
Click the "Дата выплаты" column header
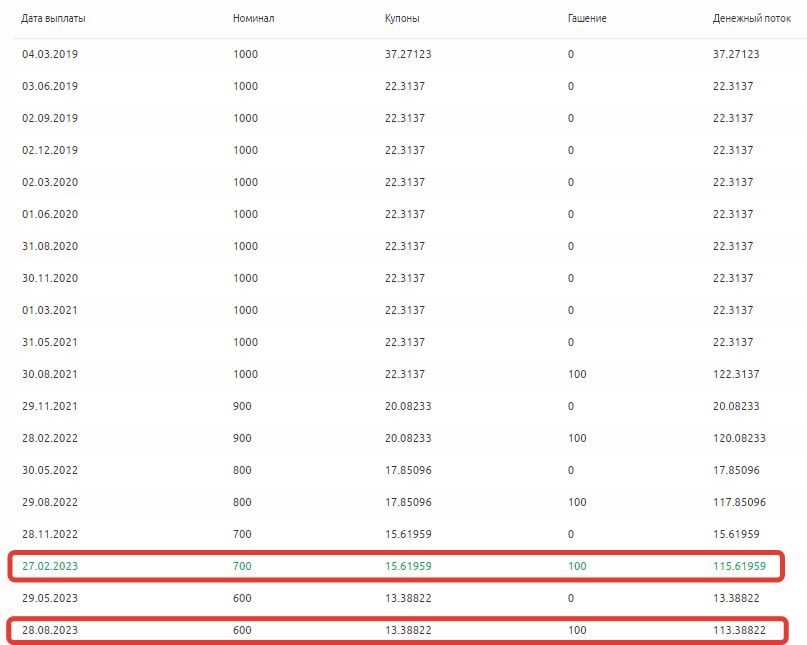pyautogui.click(x=54, y=19)
